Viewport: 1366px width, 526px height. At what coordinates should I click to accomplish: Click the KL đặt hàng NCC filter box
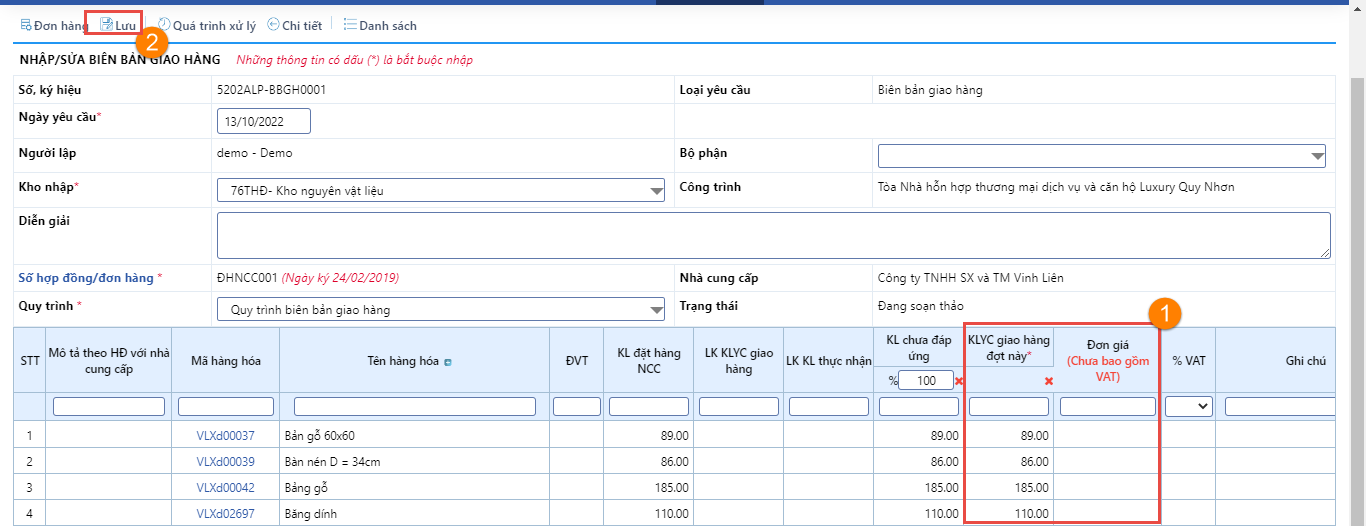(x=649, y=406)
